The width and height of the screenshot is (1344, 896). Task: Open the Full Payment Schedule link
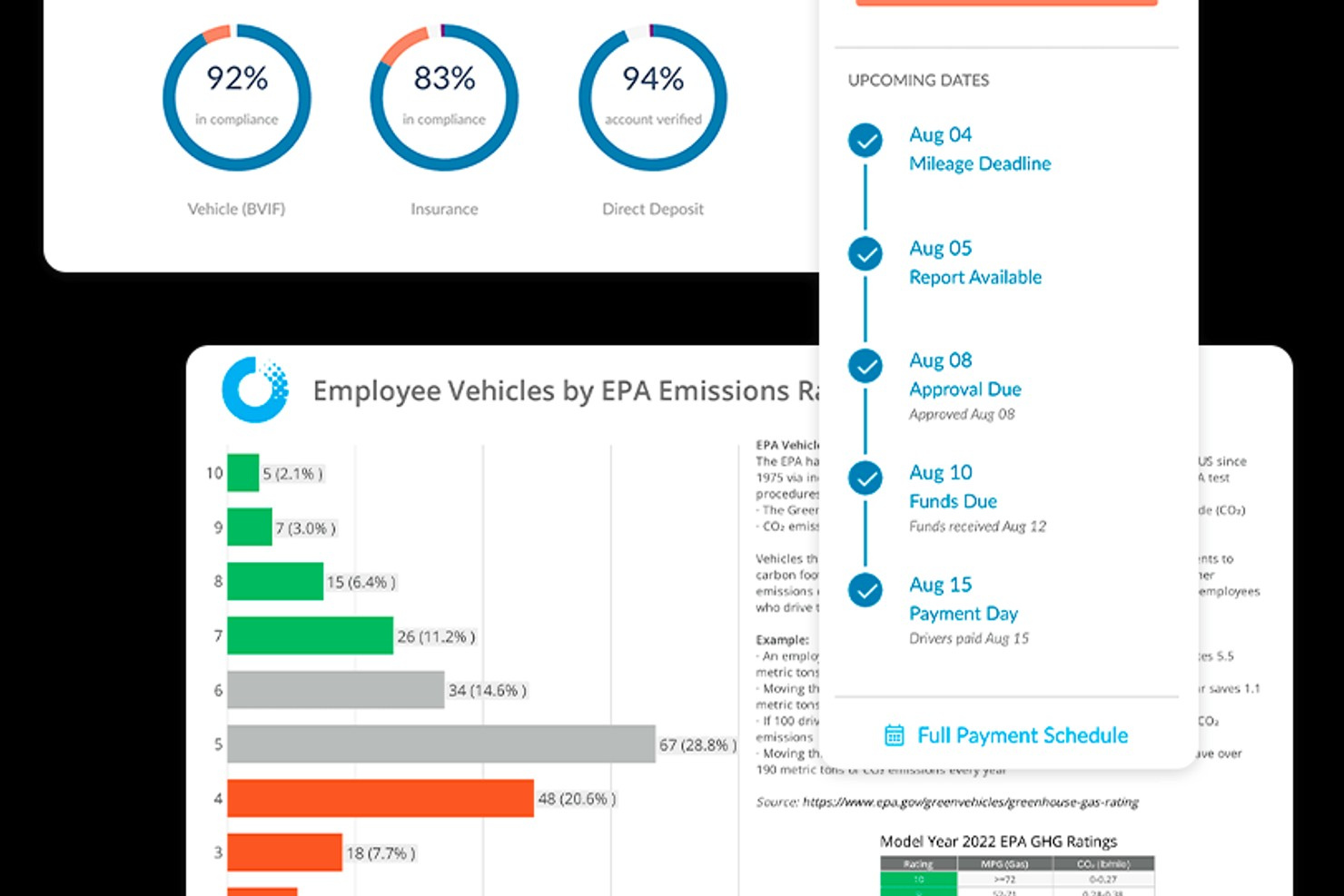click(x=1022, y=735)
